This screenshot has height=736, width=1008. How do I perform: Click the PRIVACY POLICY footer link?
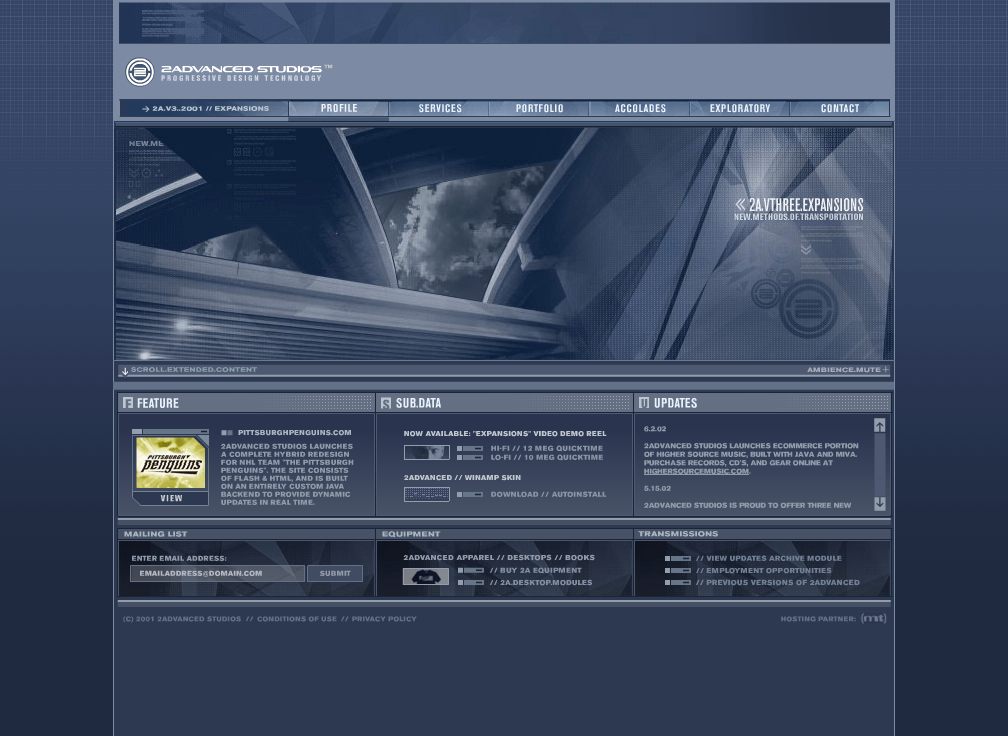click(x=384, y=619)
